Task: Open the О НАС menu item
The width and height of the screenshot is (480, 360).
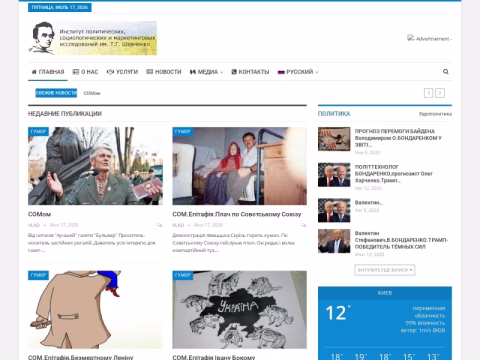Action: tap(85, 72)
